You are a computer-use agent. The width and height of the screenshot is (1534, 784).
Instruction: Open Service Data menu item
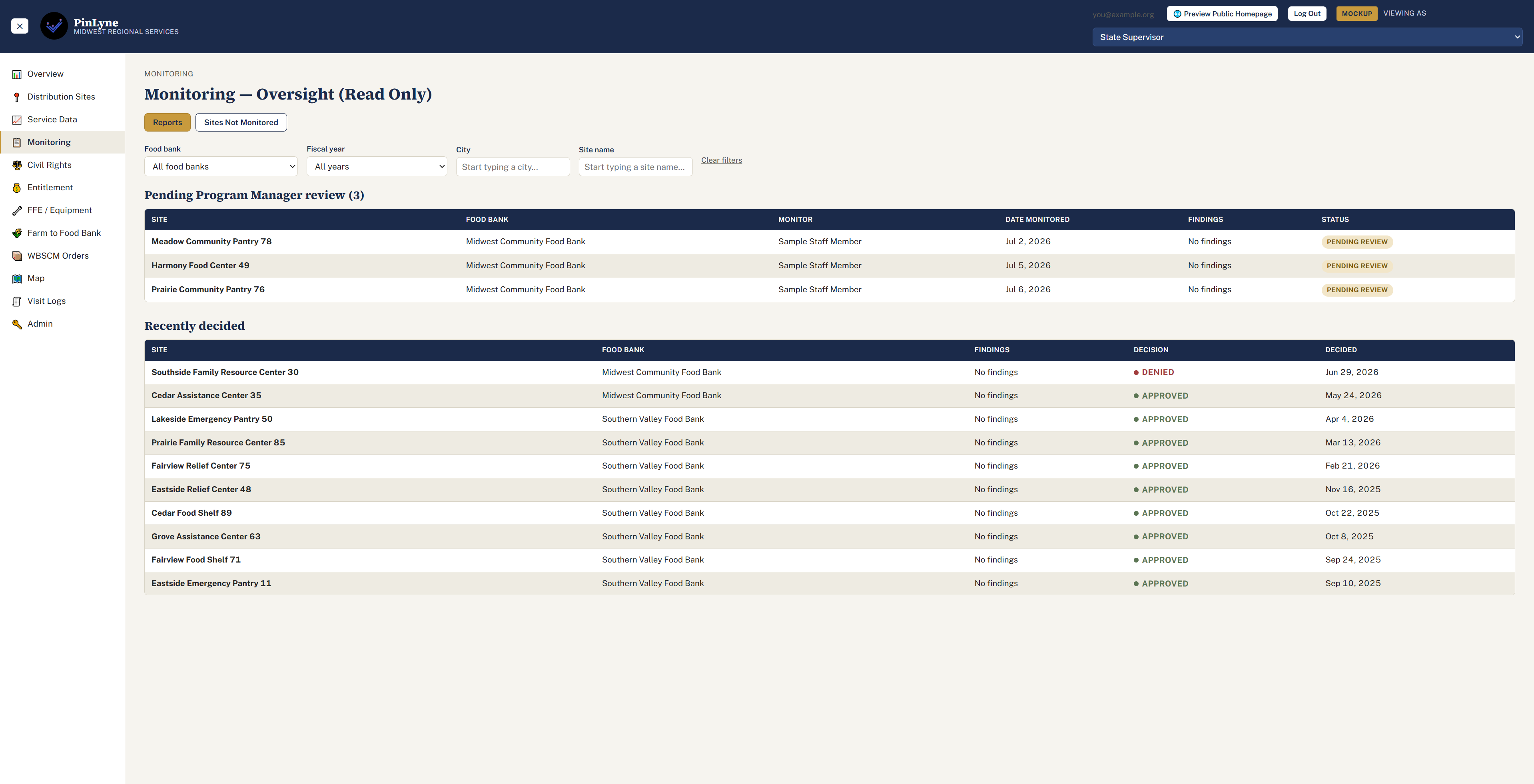pos(62,120)
